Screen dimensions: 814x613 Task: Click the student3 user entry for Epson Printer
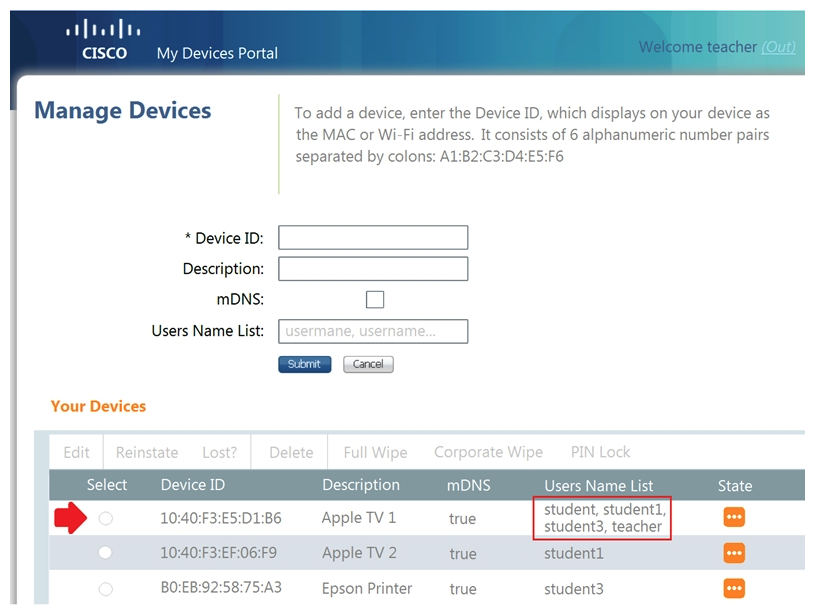coord(574,589)
